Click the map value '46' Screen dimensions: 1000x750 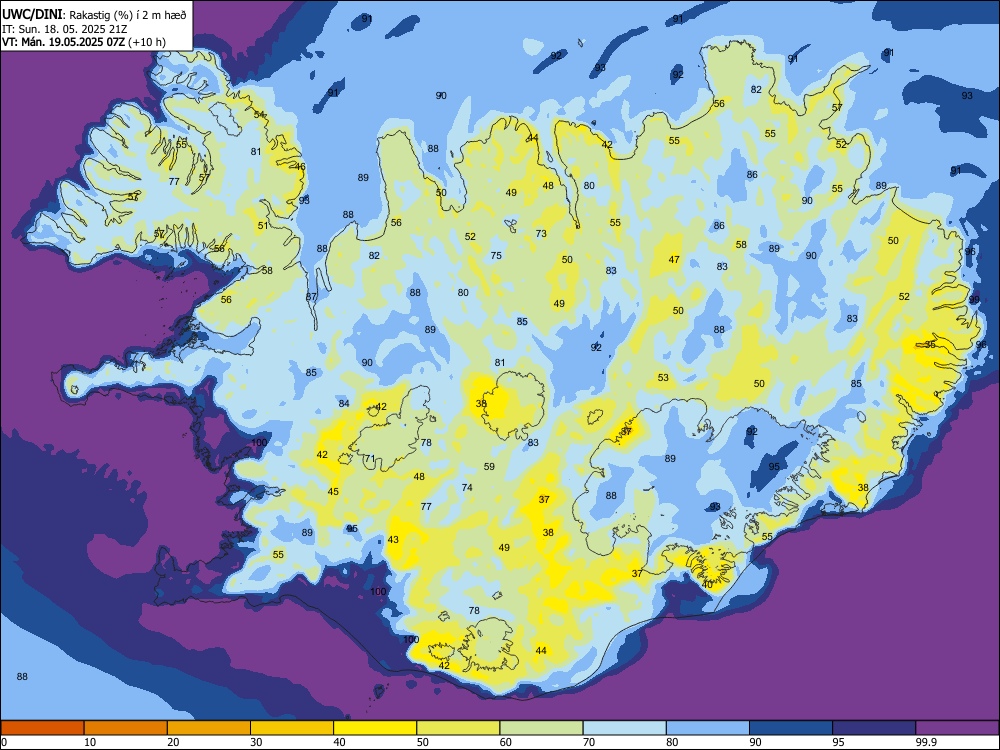(x=300, y=166)
